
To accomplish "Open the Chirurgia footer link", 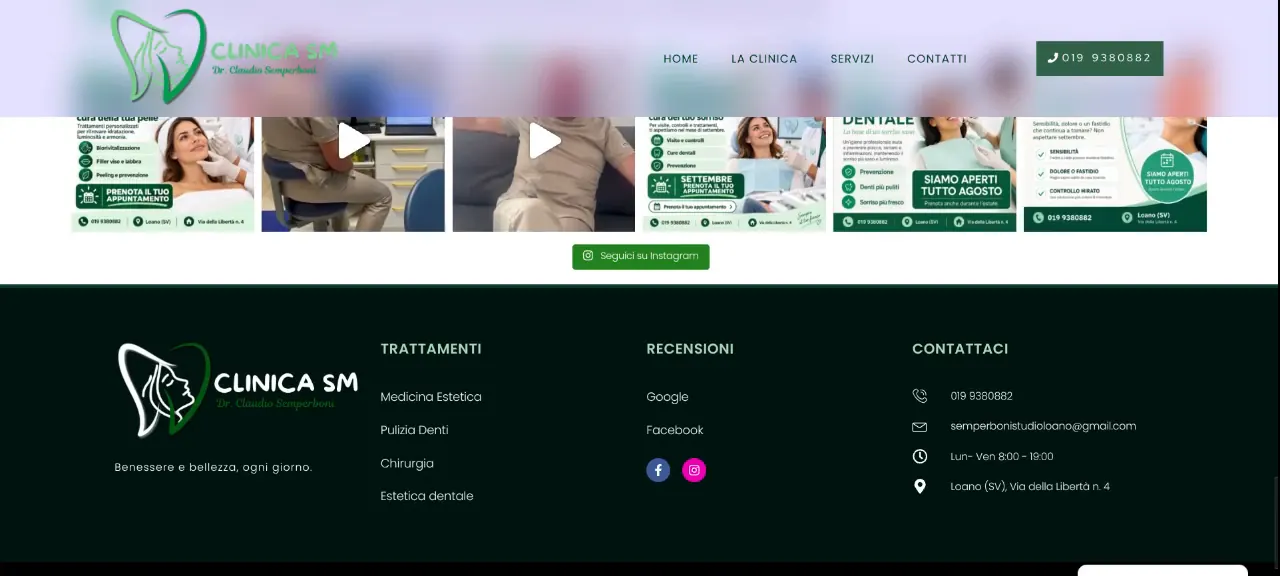I will coord(407,464).
